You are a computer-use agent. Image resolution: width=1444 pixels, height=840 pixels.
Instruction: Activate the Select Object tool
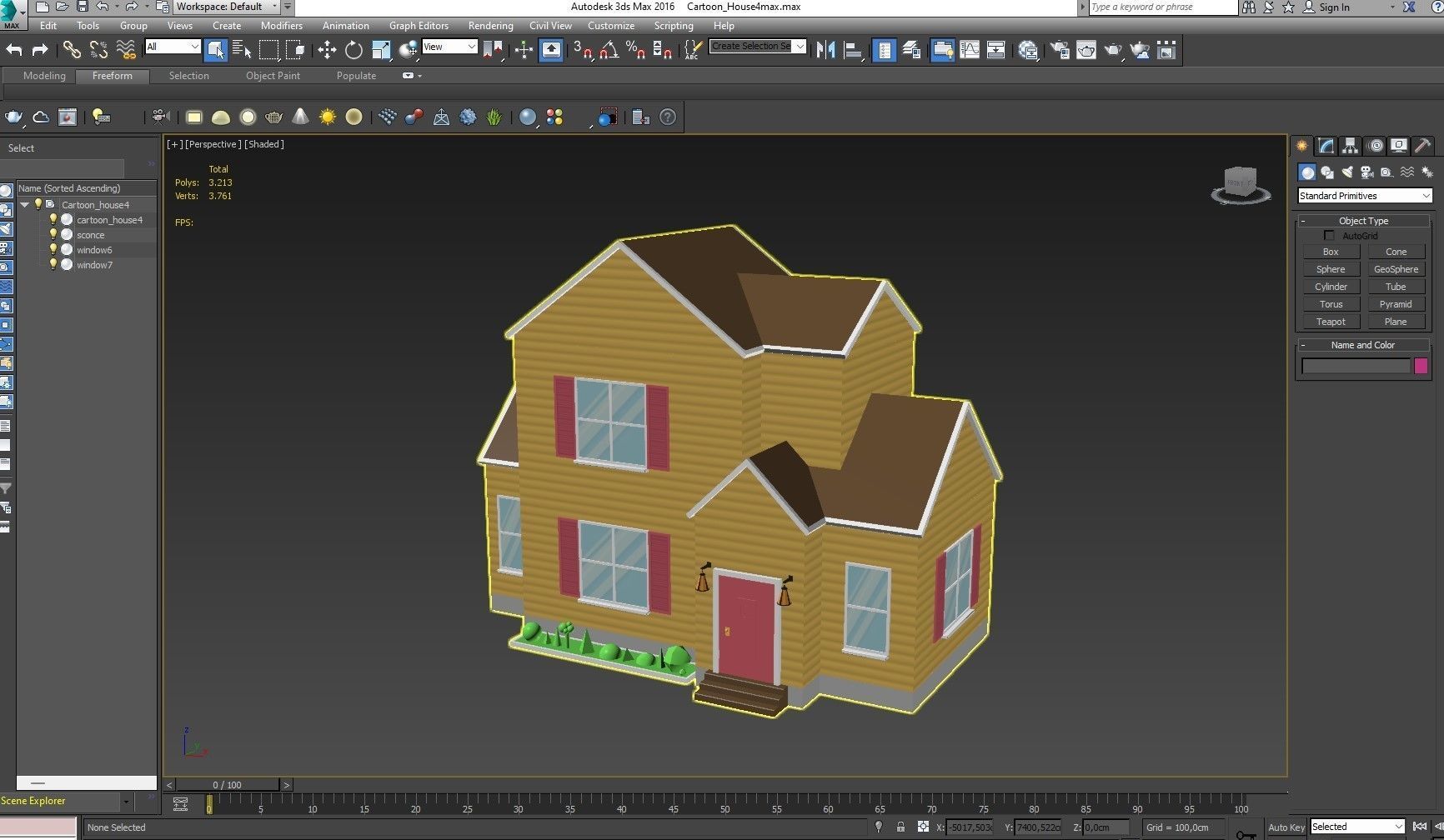tap(215, 50)
